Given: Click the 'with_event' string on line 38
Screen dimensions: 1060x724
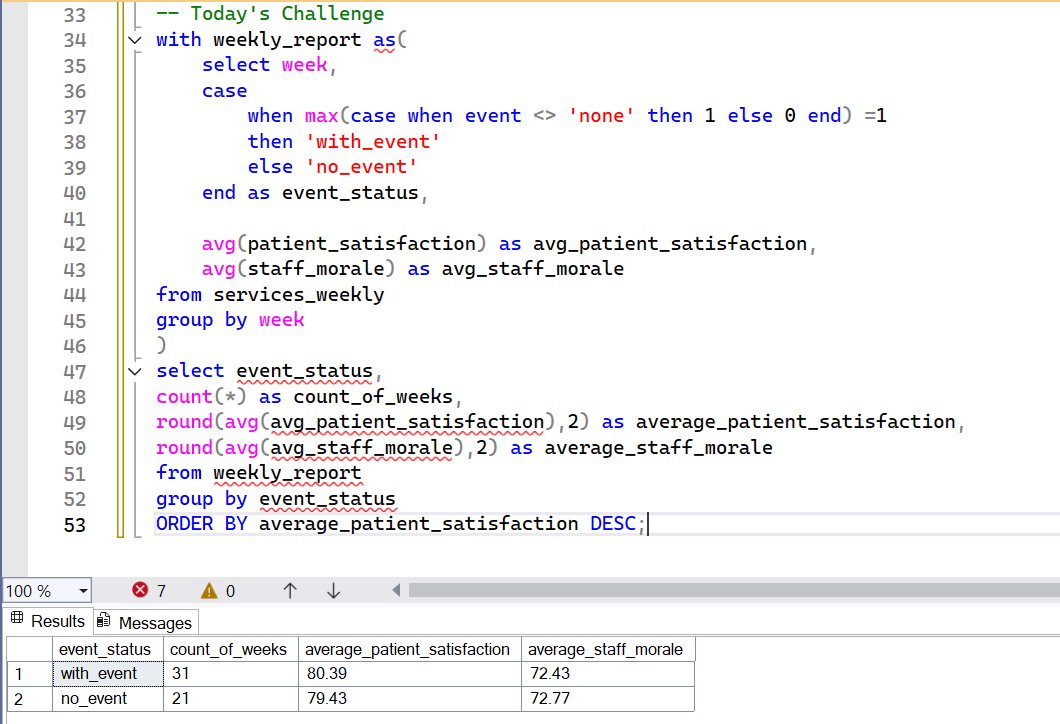Looking at the screenshot, I should pyautogui.click(x=373, y=142).
